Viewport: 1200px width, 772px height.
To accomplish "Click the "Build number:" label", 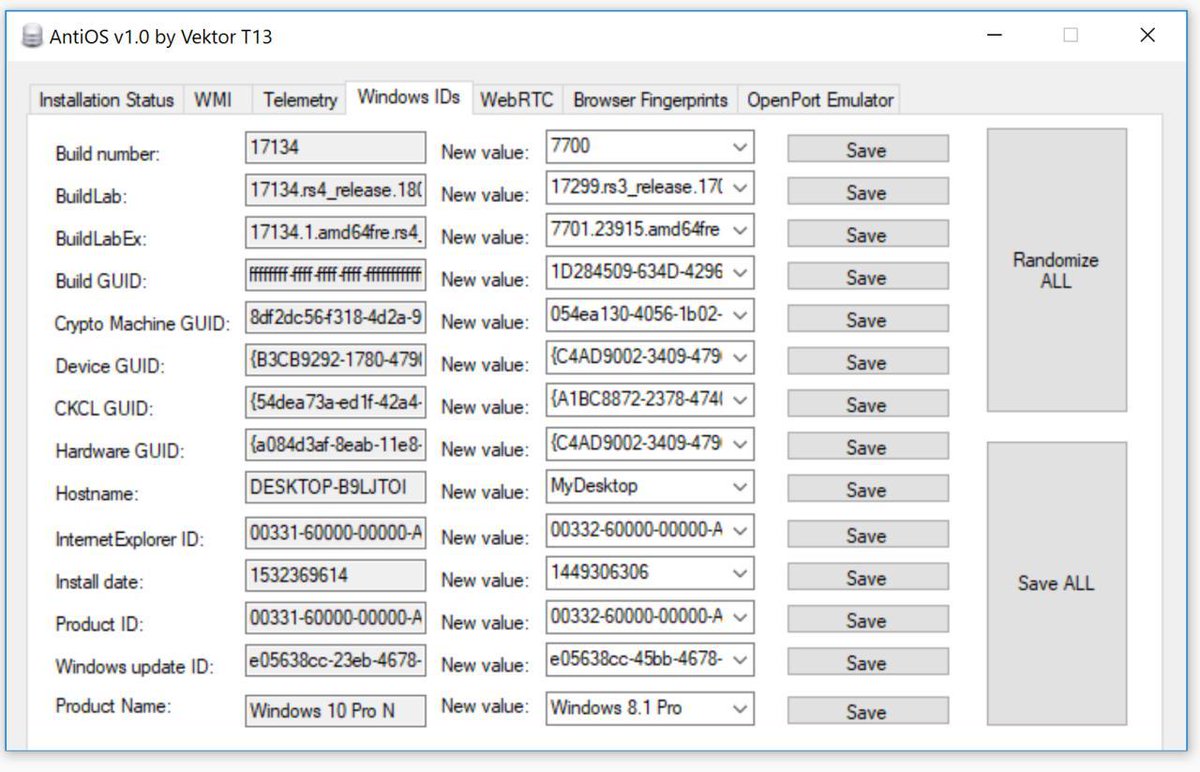I will (x=107, y=154).
